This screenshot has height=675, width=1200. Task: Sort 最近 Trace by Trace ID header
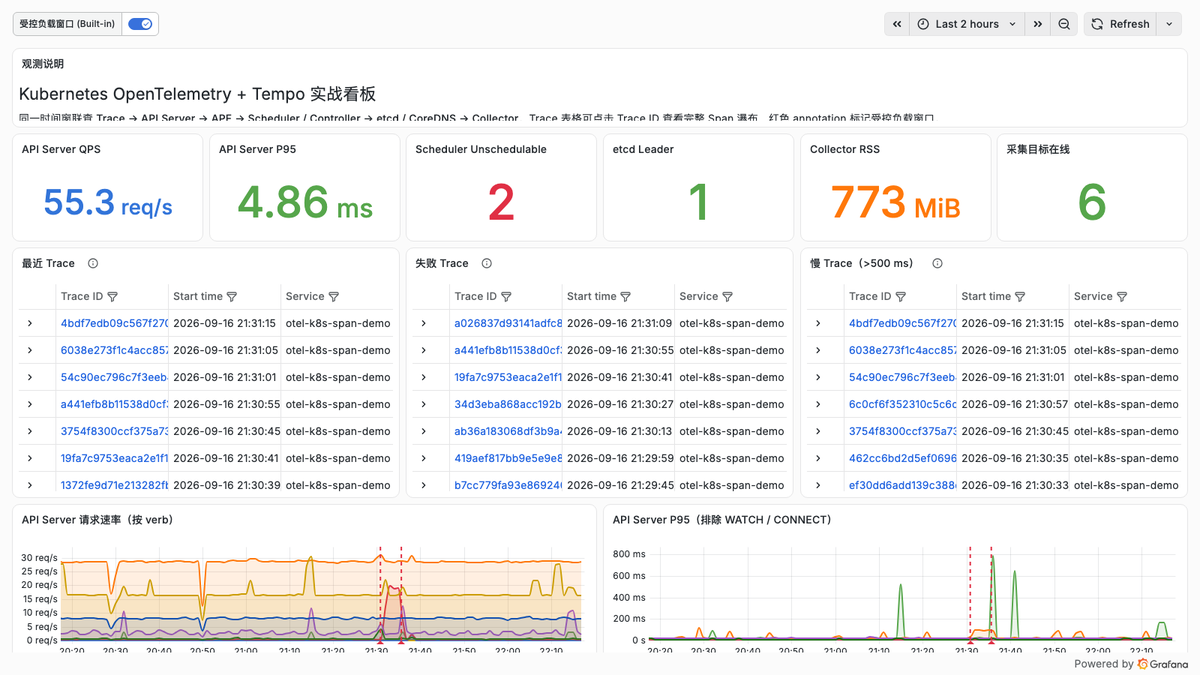click(82, 297)
